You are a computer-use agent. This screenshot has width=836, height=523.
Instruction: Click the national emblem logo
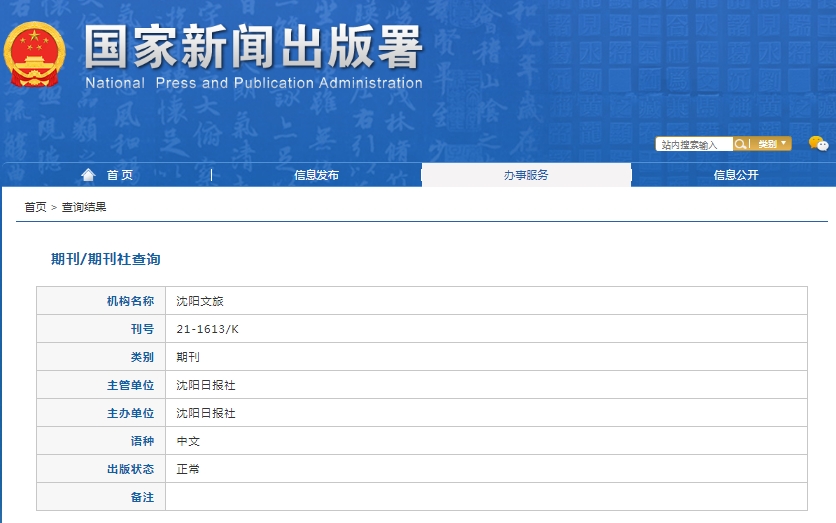35,56
